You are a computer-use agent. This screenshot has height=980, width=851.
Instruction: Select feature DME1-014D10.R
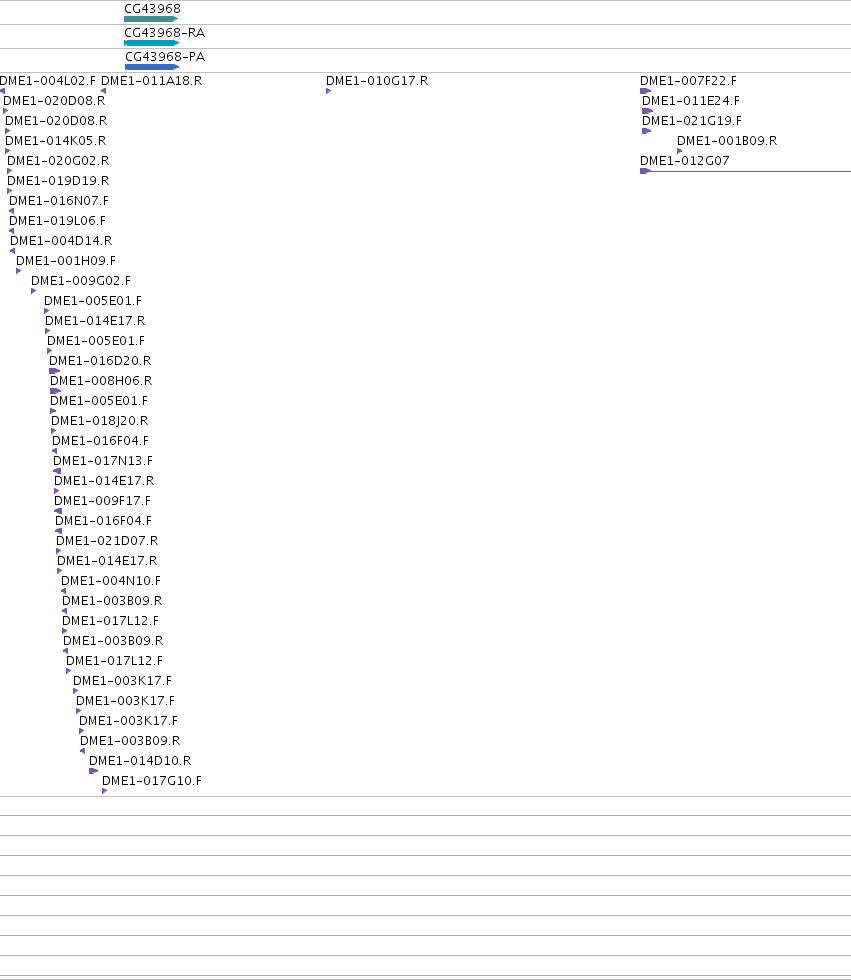[140, 761]
